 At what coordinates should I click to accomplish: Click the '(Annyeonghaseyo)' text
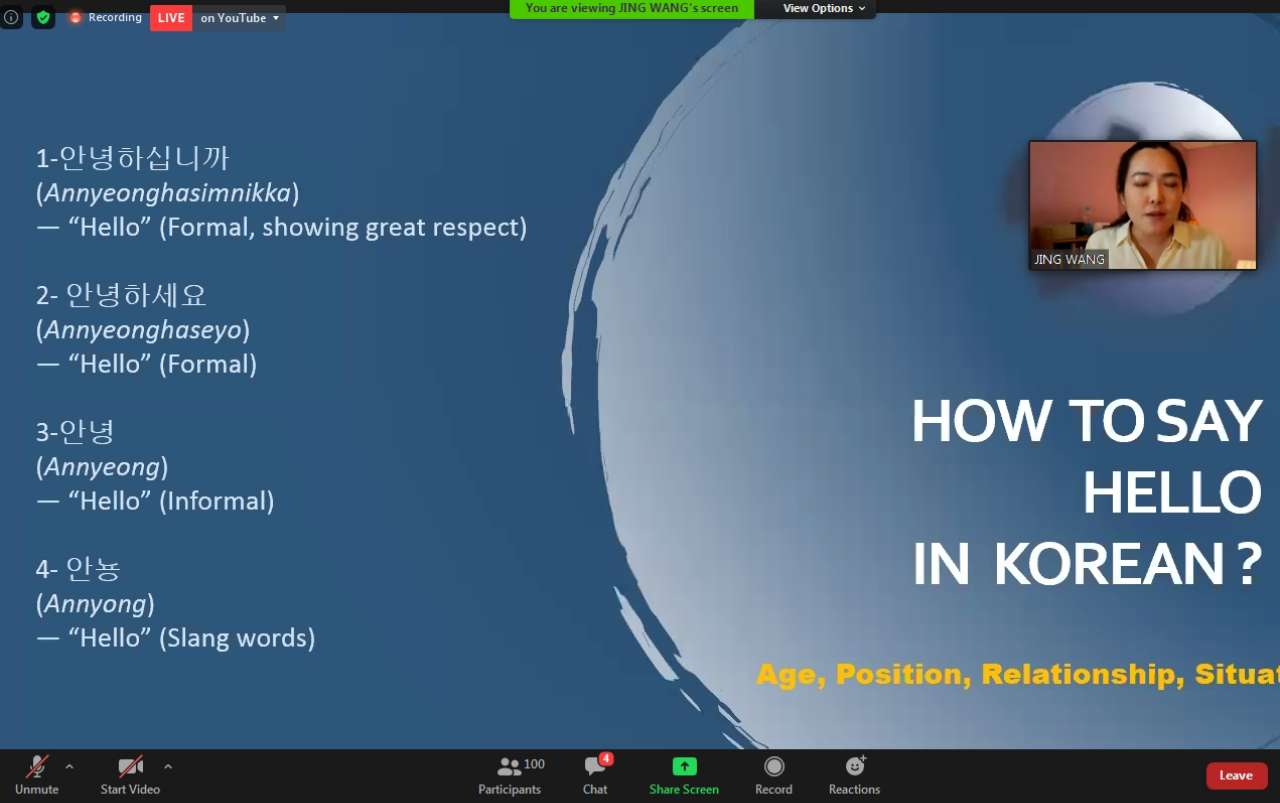point(143,329)
